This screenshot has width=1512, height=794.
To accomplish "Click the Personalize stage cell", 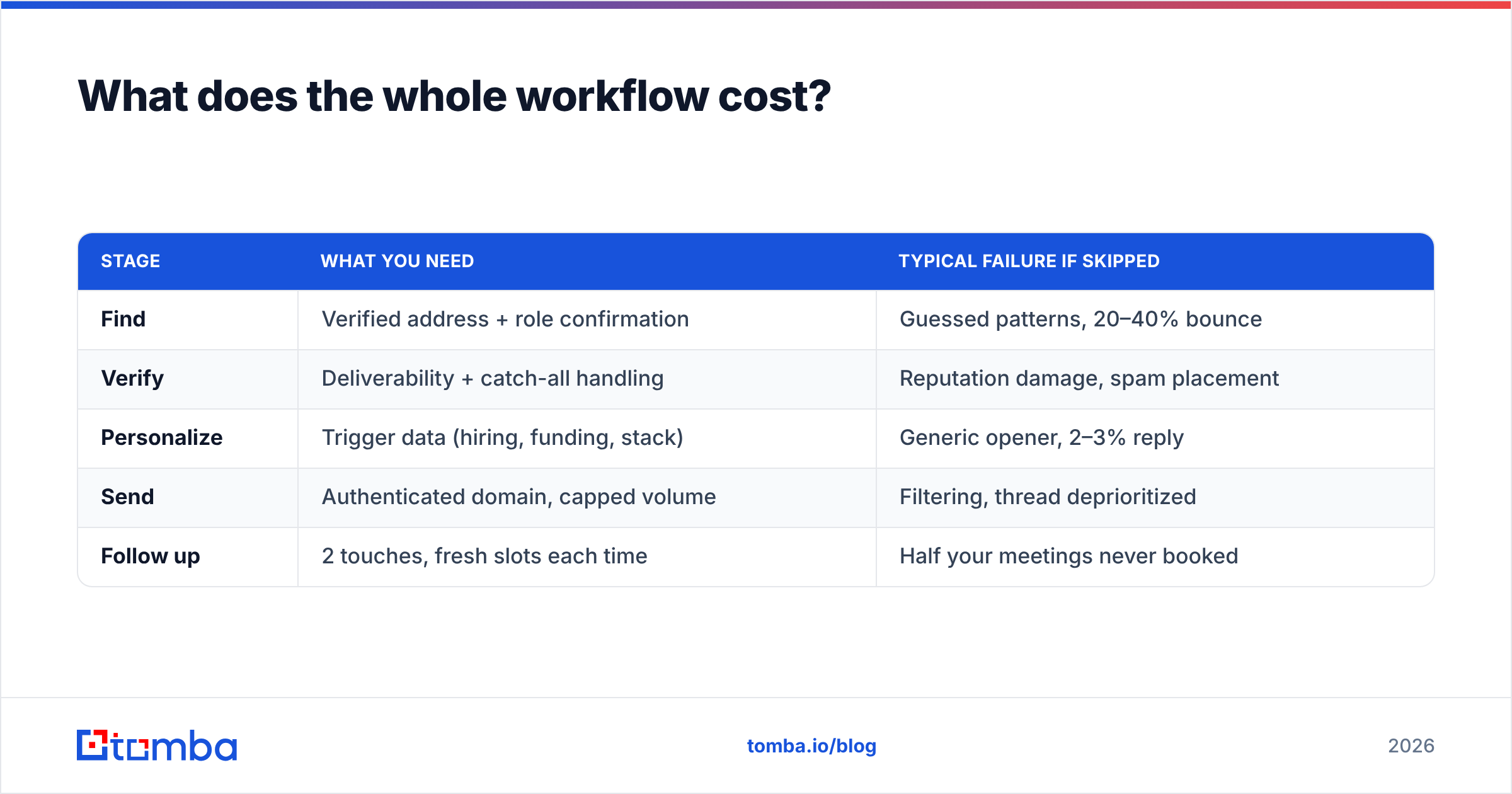I will pos(188,438).
